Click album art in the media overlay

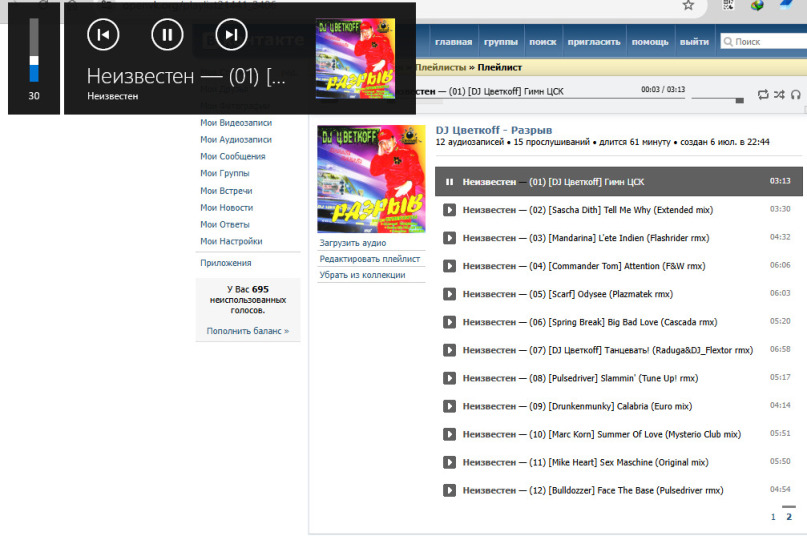[x=355, y=58]
